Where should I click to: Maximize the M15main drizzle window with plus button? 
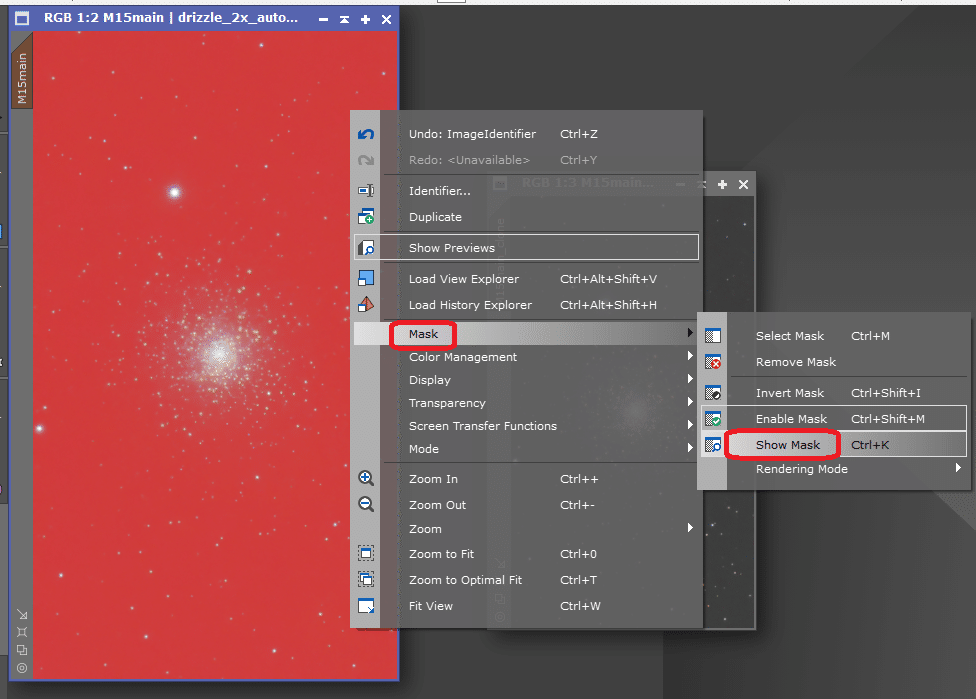click(x=365, y=19)
